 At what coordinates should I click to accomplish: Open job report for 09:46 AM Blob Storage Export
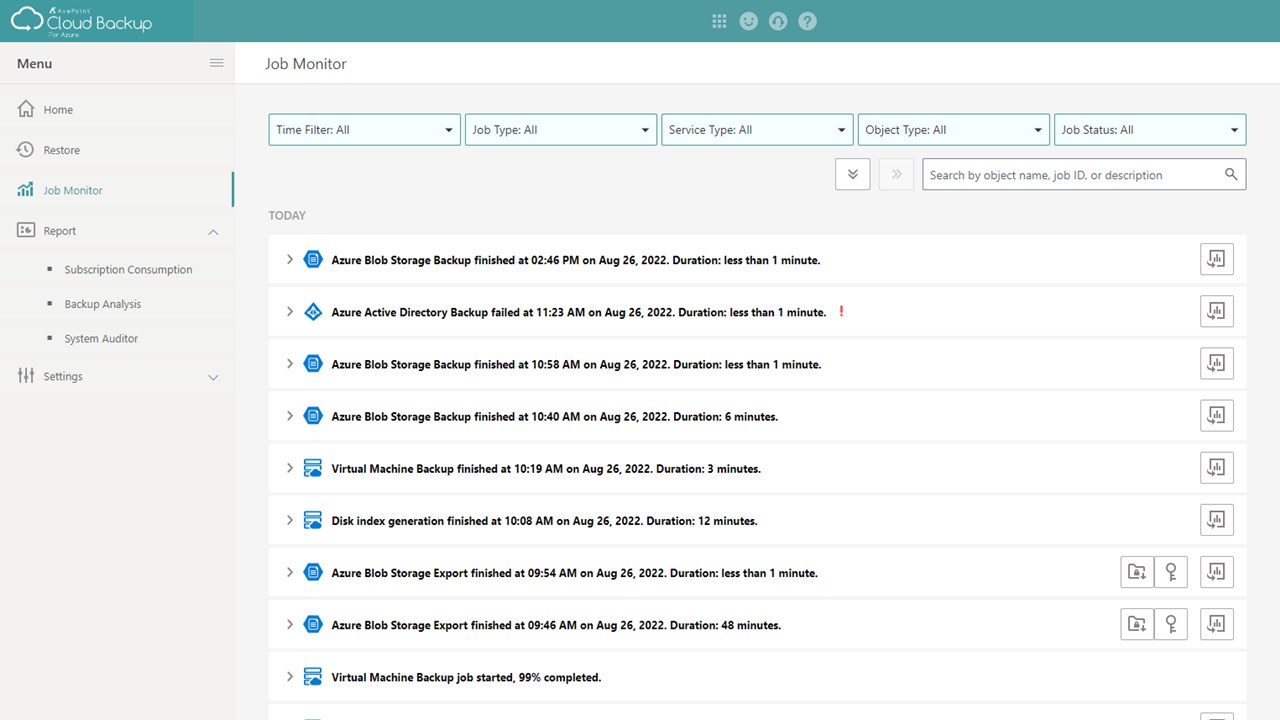tap(1217, 624)
